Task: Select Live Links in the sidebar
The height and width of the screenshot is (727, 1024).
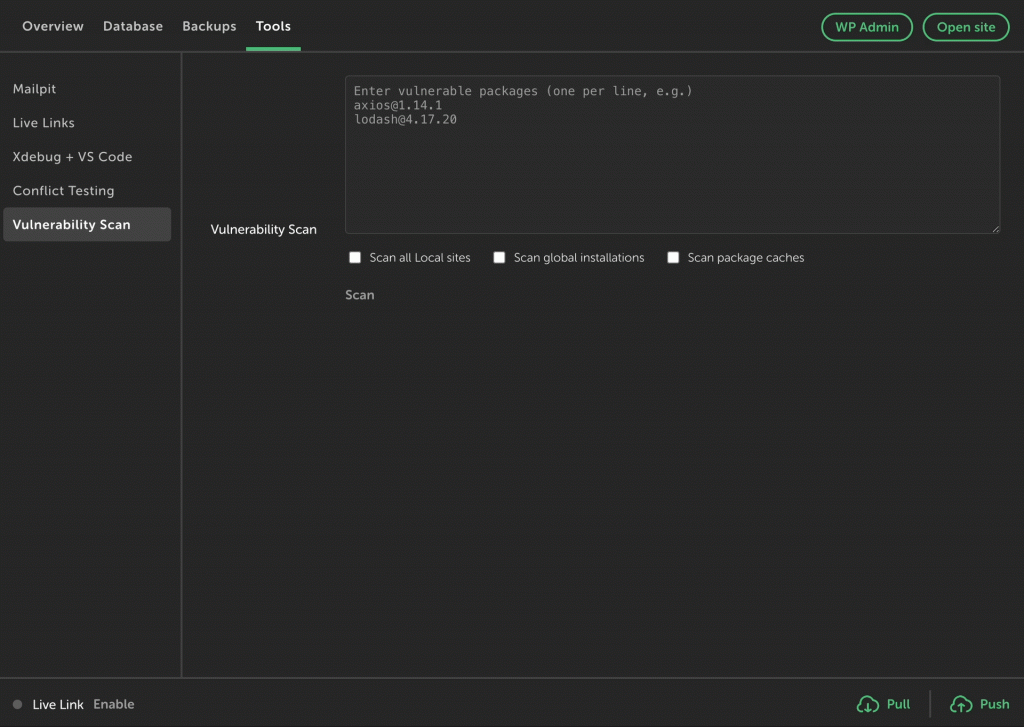Action: (43, 122)
